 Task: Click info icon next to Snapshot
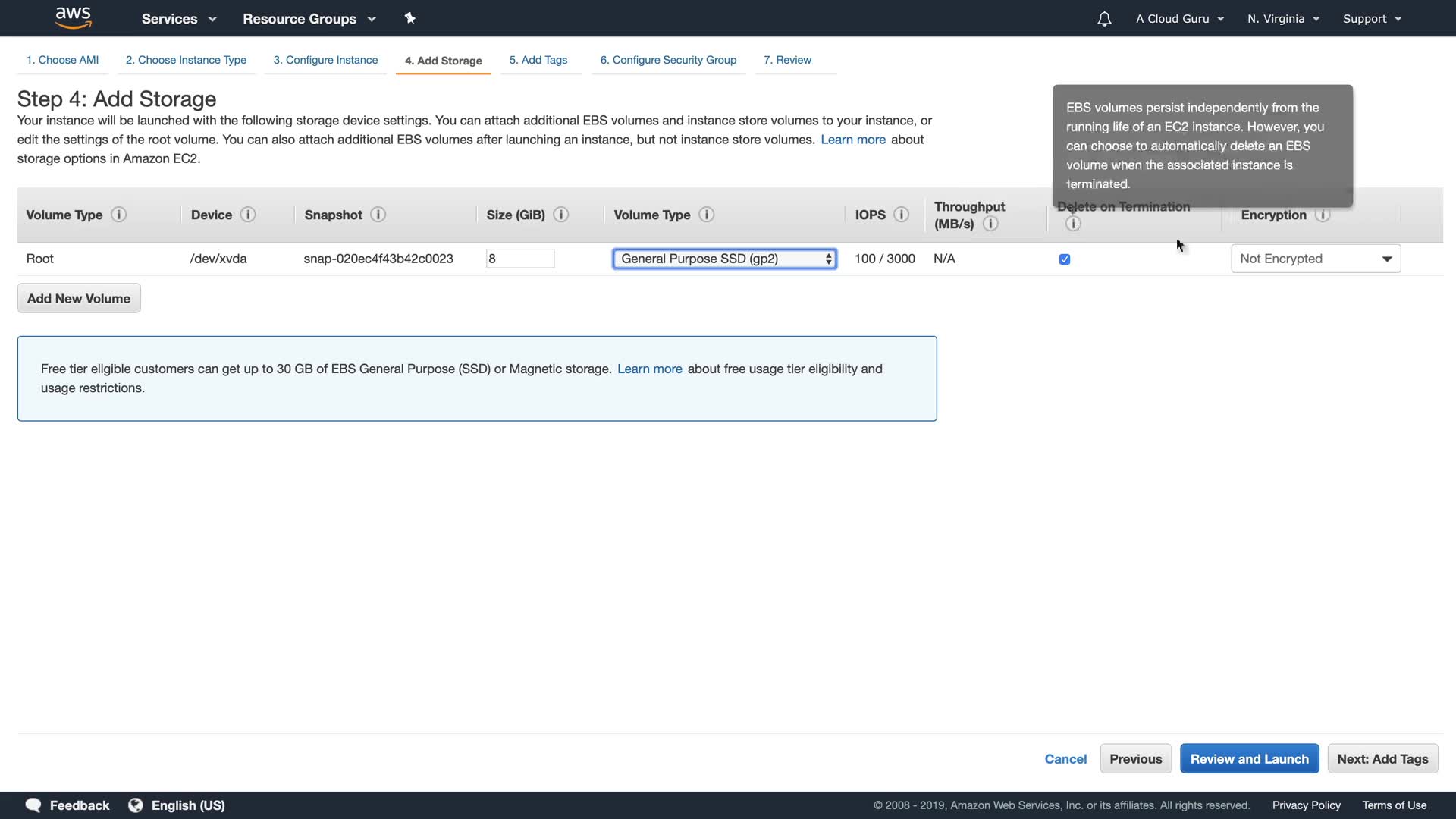point(378,215)
